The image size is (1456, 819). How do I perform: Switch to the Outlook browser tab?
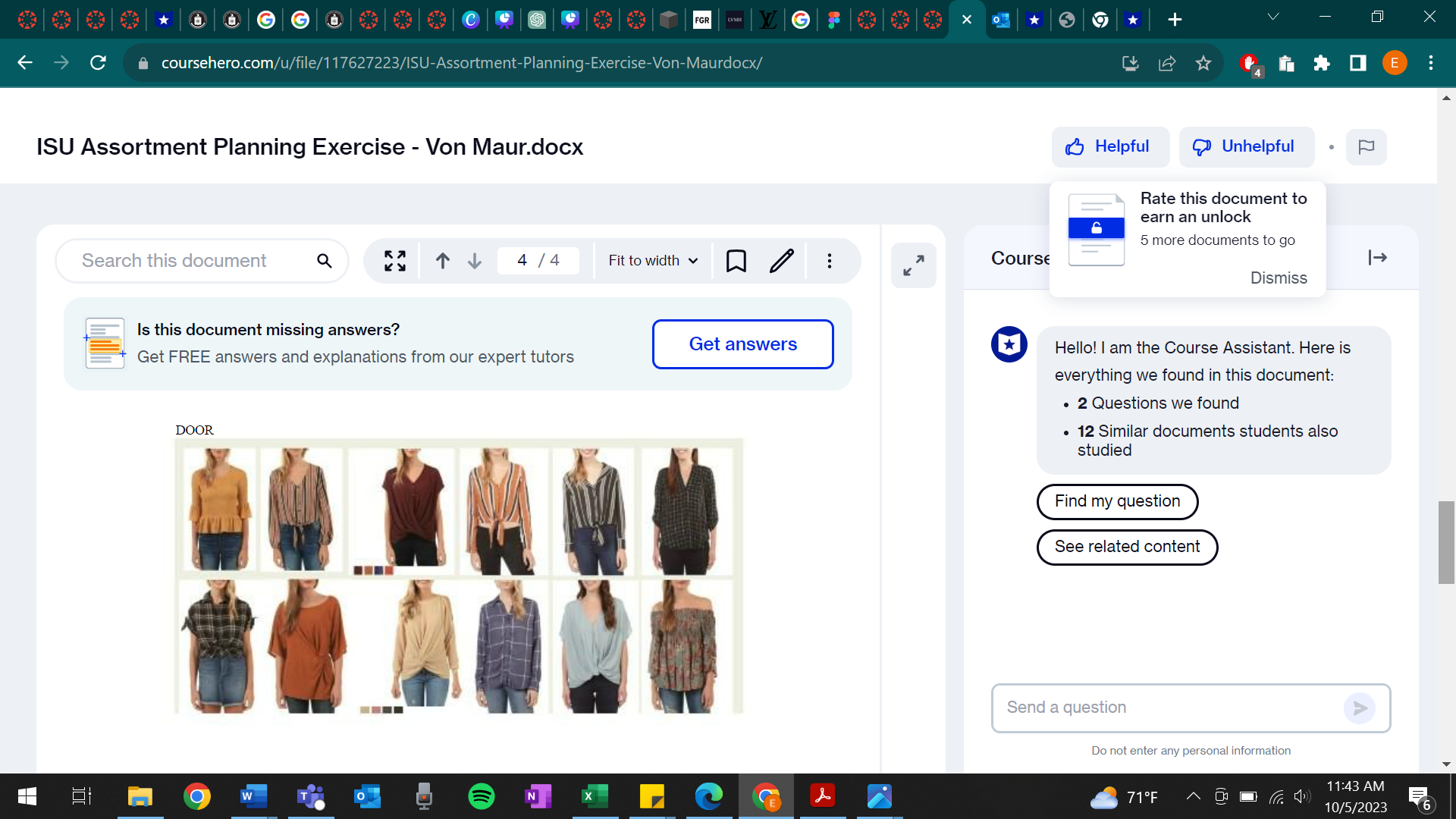click(x=1000, y=20)
